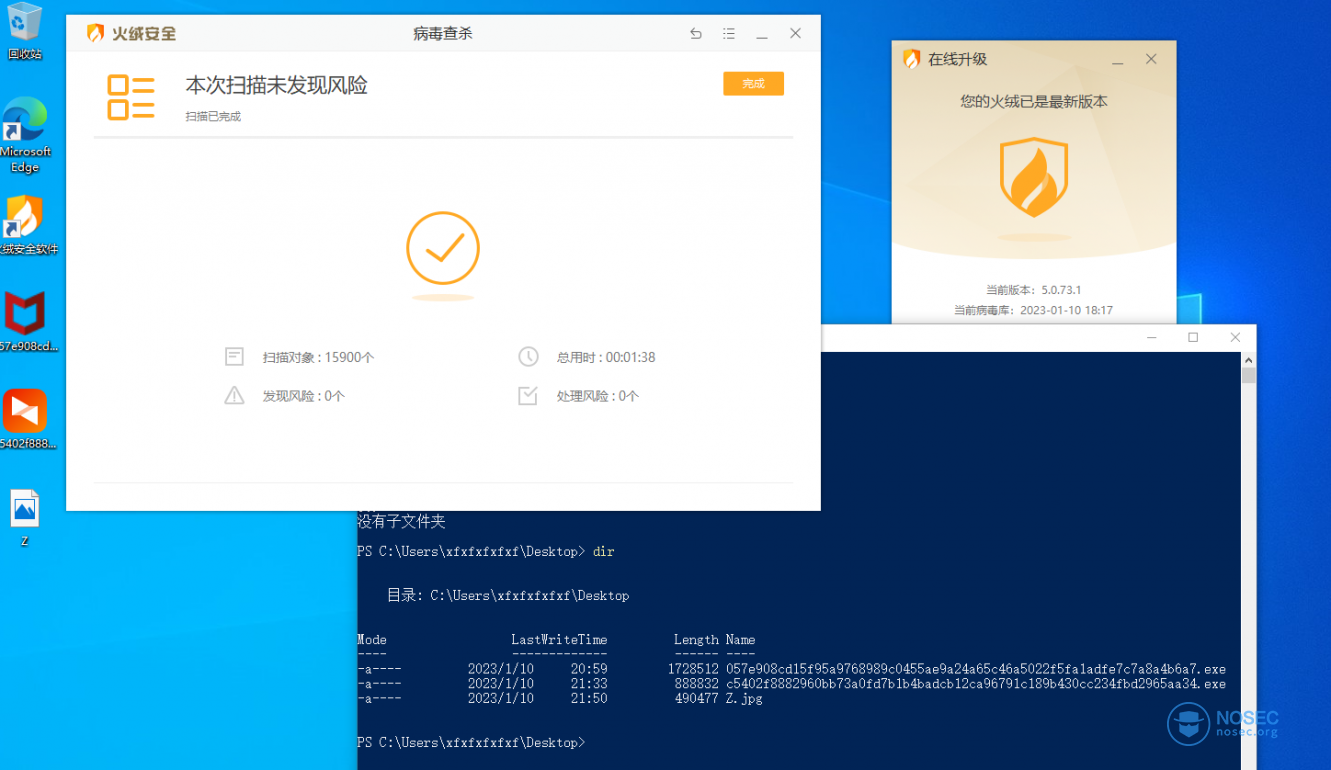This screenshot has width=1331, height=770.
Task: Click the 完成 button in the scan window
Action: (x=753, y=84)
